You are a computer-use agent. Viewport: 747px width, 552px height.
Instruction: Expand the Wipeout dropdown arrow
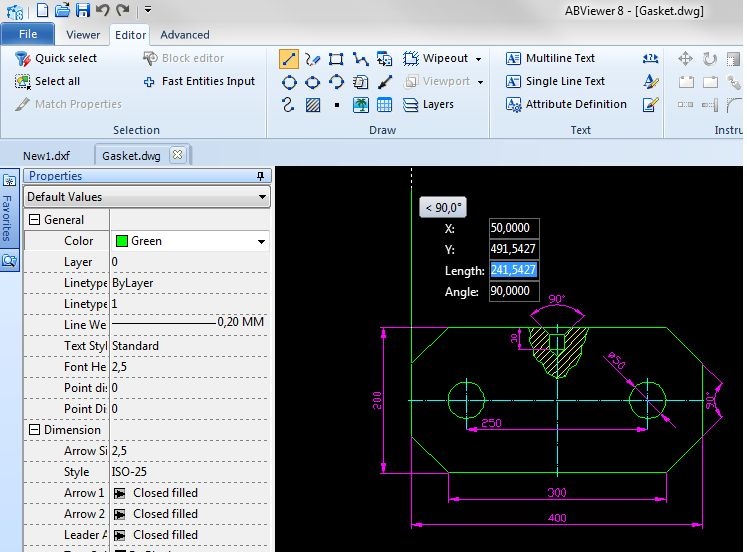point(478,59)
